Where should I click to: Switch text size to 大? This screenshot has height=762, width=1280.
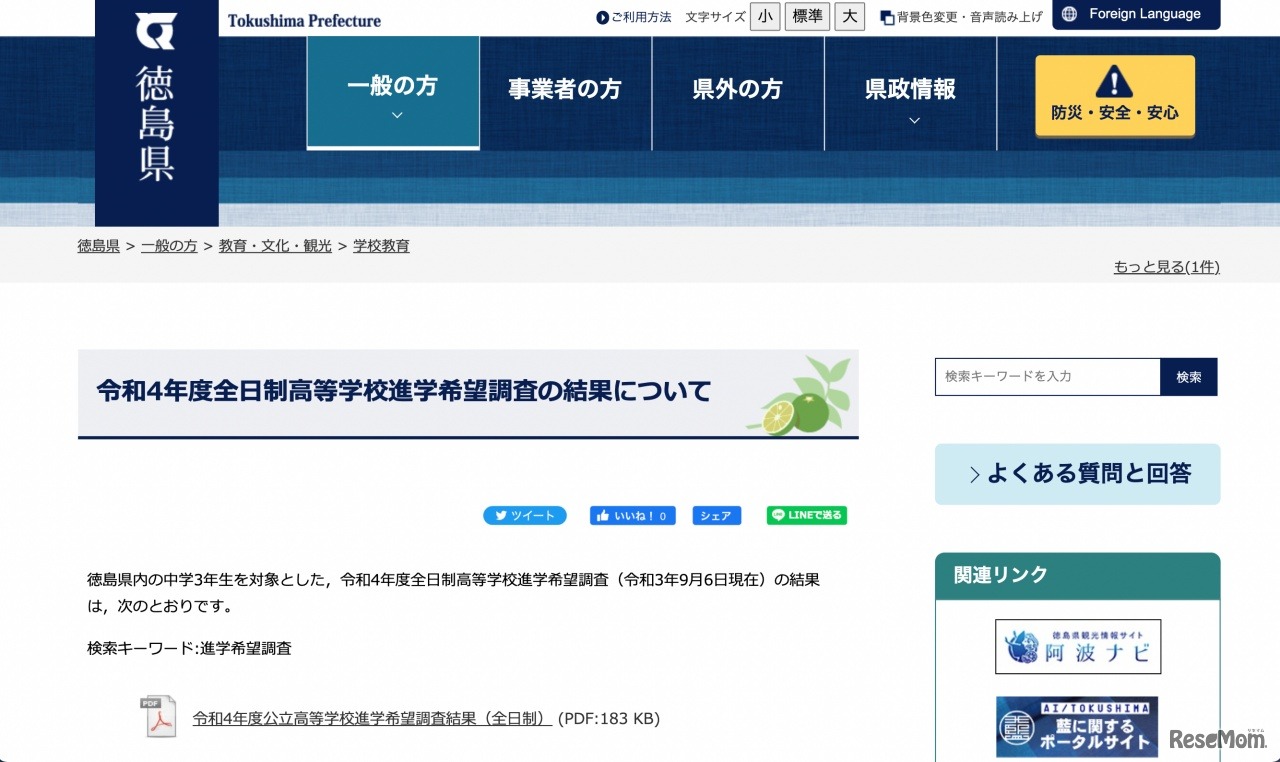coord(849,17)
